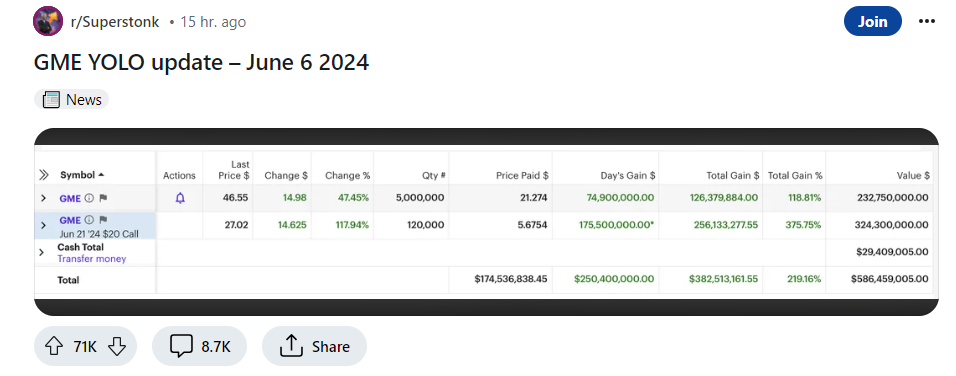Show info icon for GME stock row
Viewport: 956px width, 376px height.
(x=89, y=198)
